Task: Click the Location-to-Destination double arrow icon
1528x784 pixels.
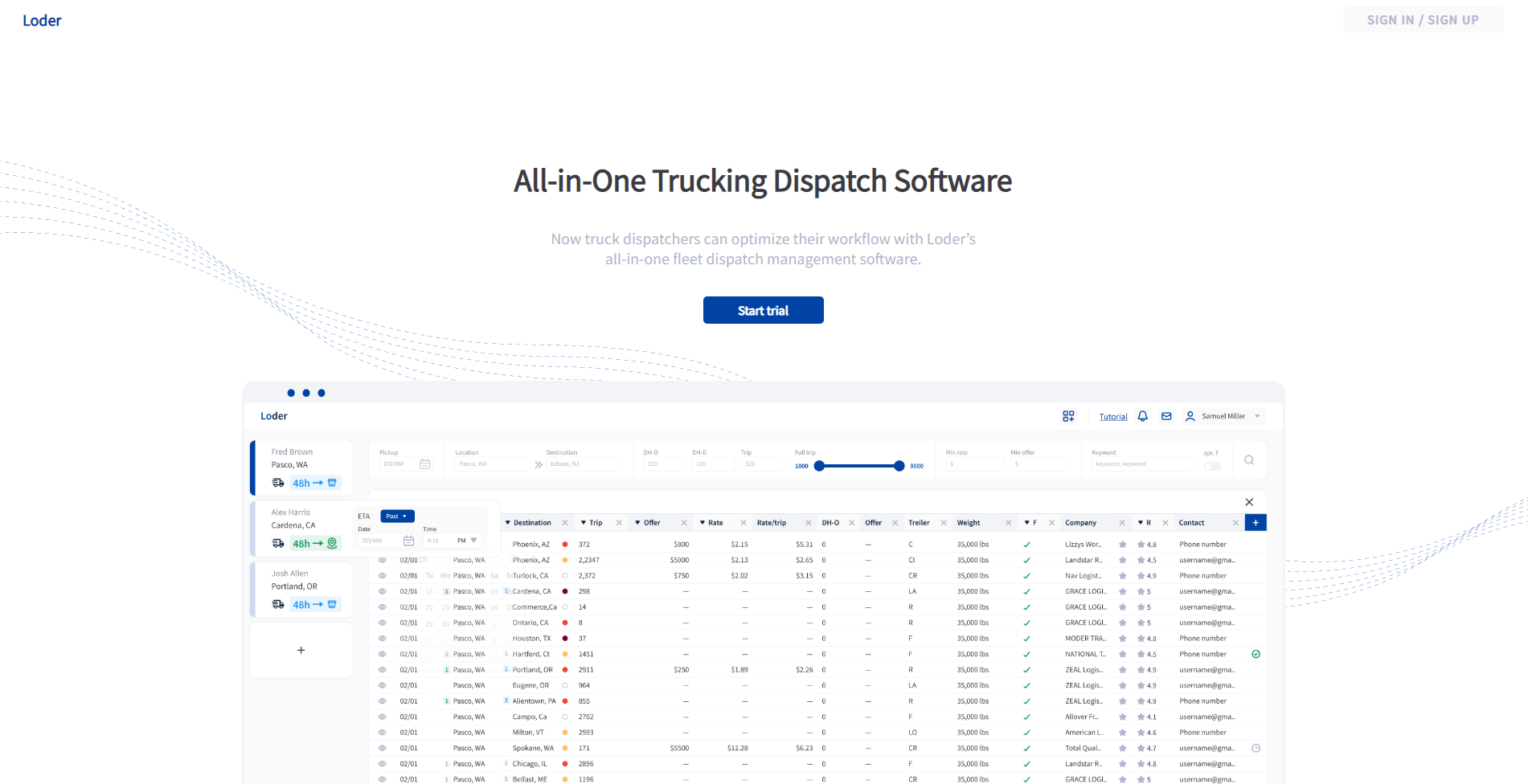Action: click(539, 464)
